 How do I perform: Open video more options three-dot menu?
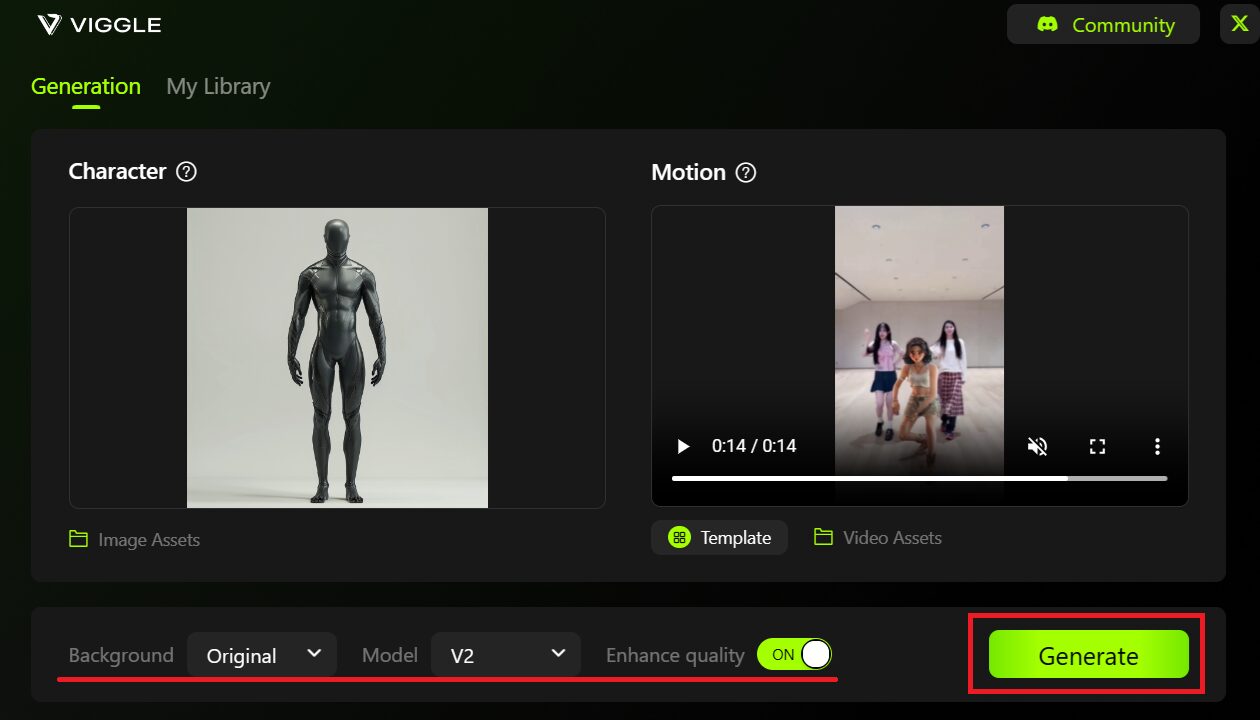(x=1157, y=446)
